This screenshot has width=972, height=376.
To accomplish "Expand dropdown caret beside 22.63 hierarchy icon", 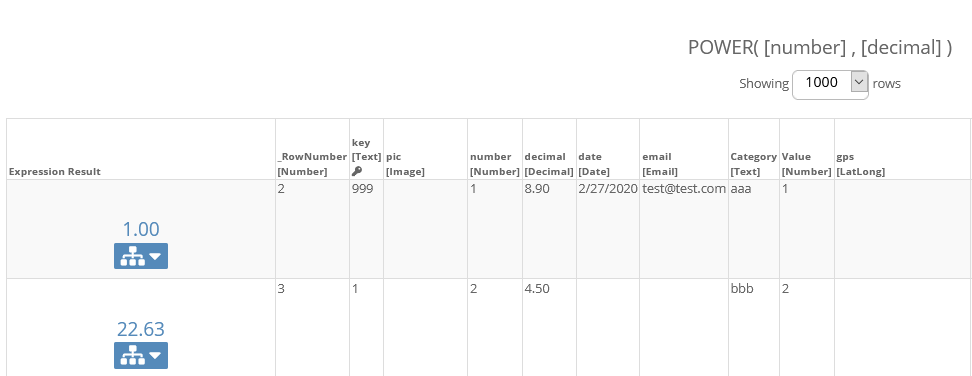I will (155, 356).
